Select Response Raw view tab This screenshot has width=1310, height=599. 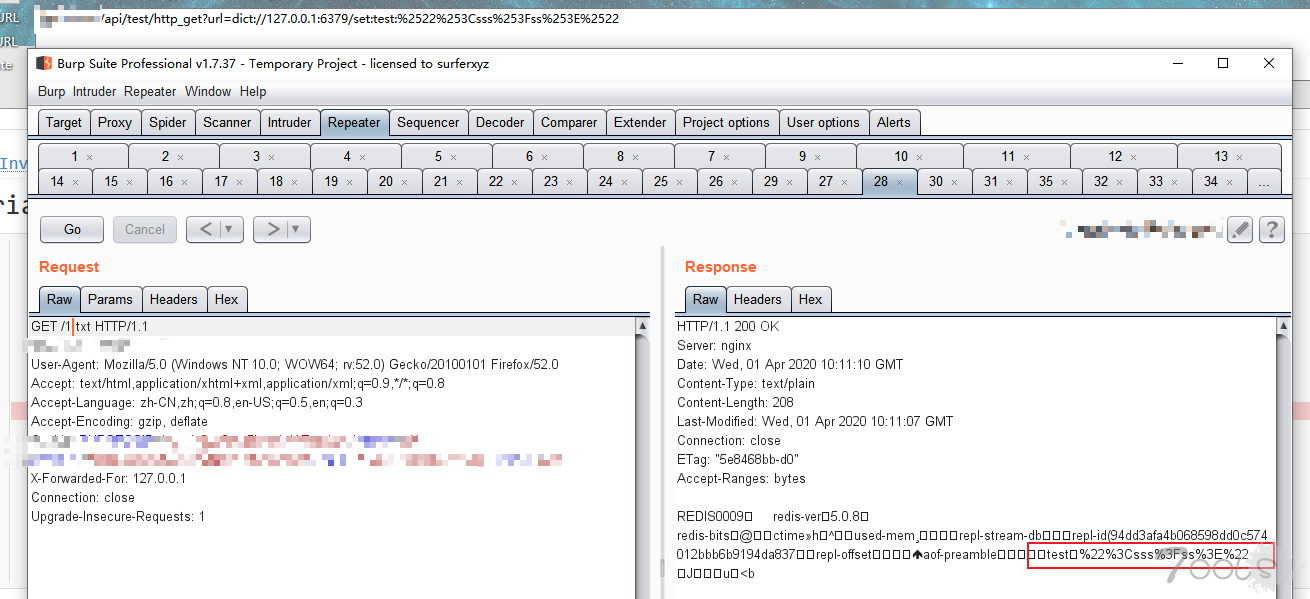(x=706, y=299)
